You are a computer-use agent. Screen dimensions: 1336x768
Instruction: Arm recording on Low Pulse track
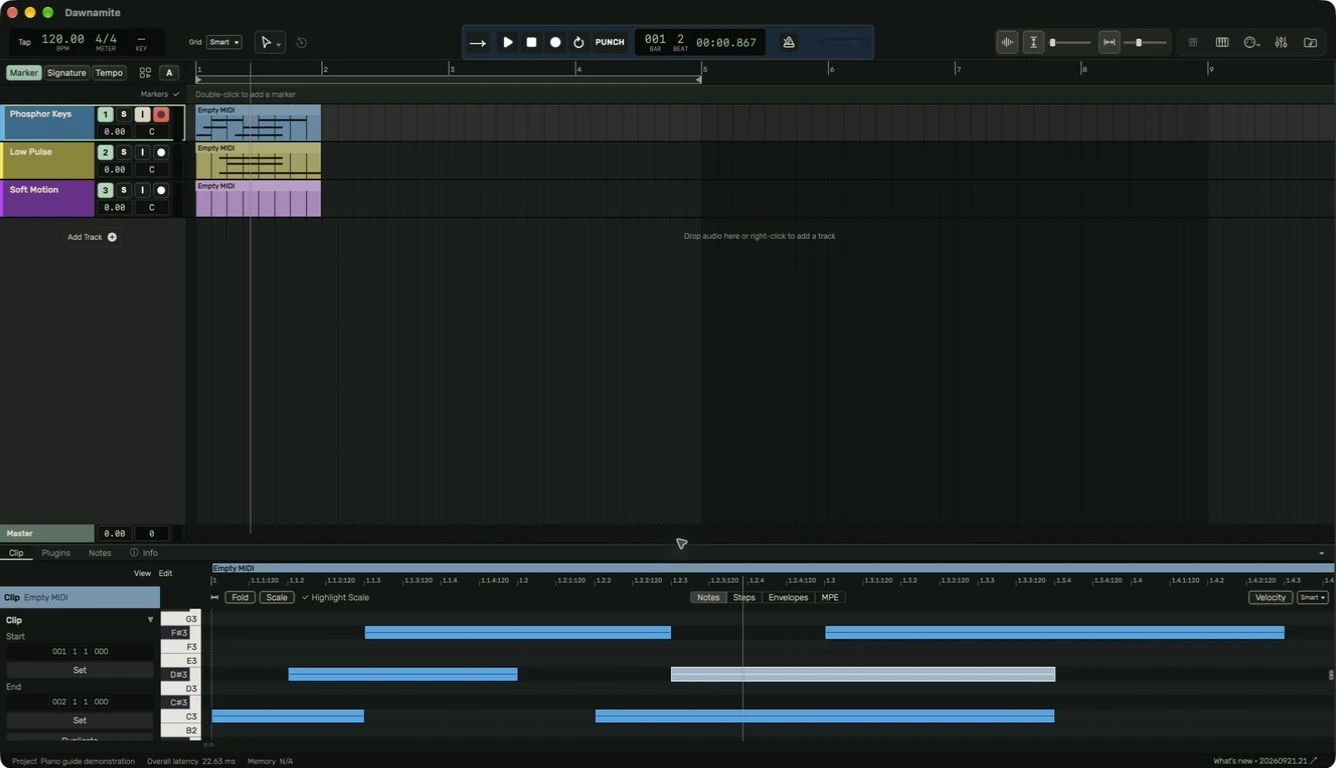(x=161, y=153)
